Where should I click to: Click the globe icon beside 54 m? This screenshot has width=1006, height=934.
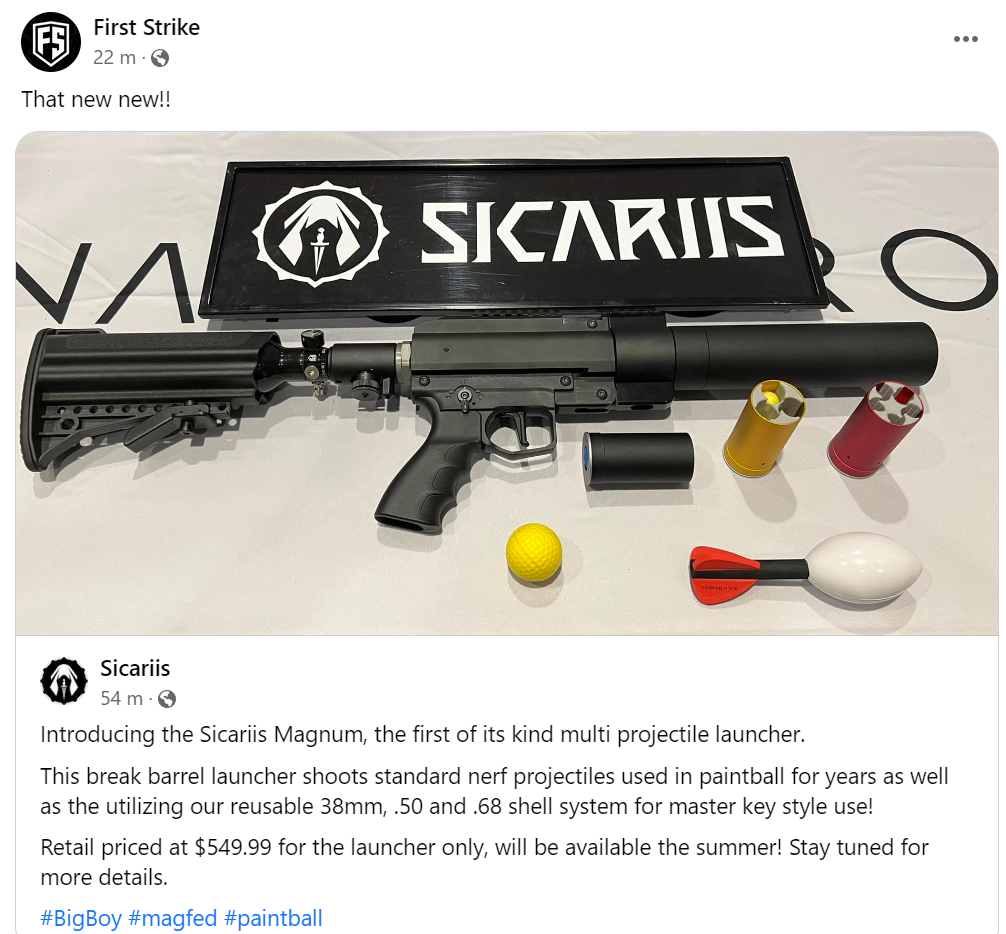167,699
